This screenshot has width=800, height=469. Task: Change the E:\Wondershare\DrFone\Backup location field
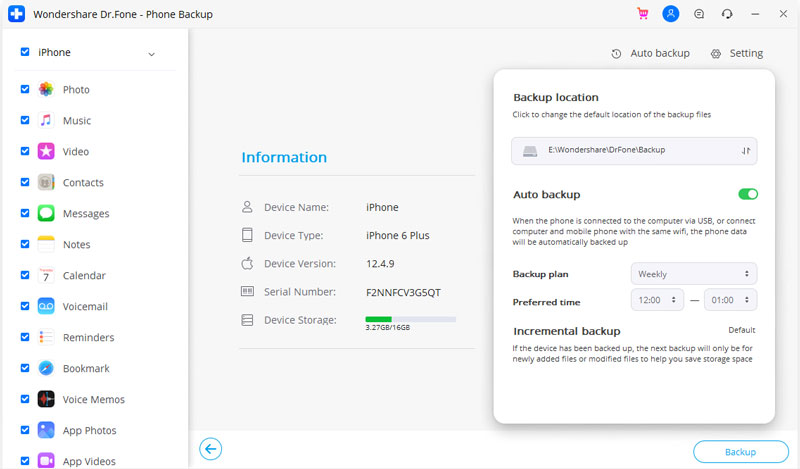pos(634,151)
